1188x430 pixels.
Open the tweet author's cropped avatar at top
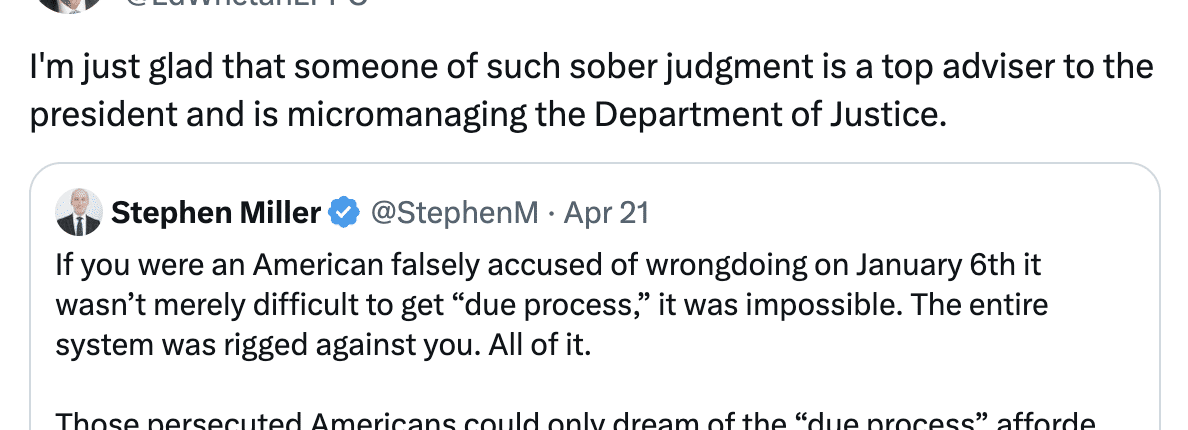70,5
